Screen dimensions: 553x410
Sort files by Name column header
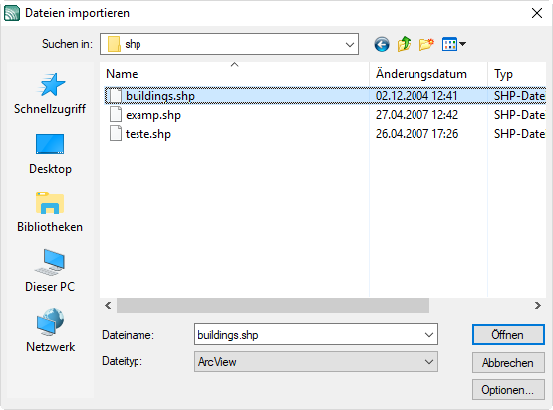tap(122, 74)
